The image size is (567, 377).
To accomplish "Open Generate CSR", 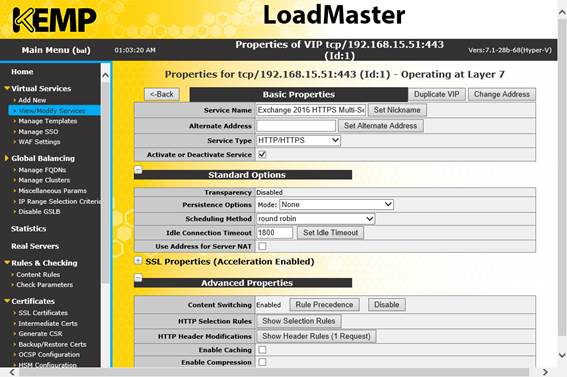I will pos(40,334).
